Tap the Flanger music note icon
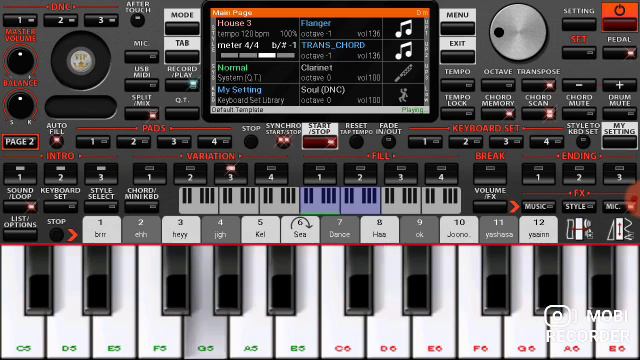The height and width of the screenshot is (360, 640). [x=403, y=29]
